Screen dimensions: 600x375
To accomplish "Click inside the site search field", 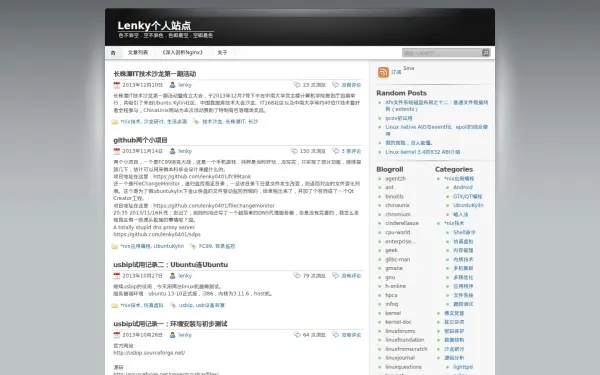I will coord(442,53).
